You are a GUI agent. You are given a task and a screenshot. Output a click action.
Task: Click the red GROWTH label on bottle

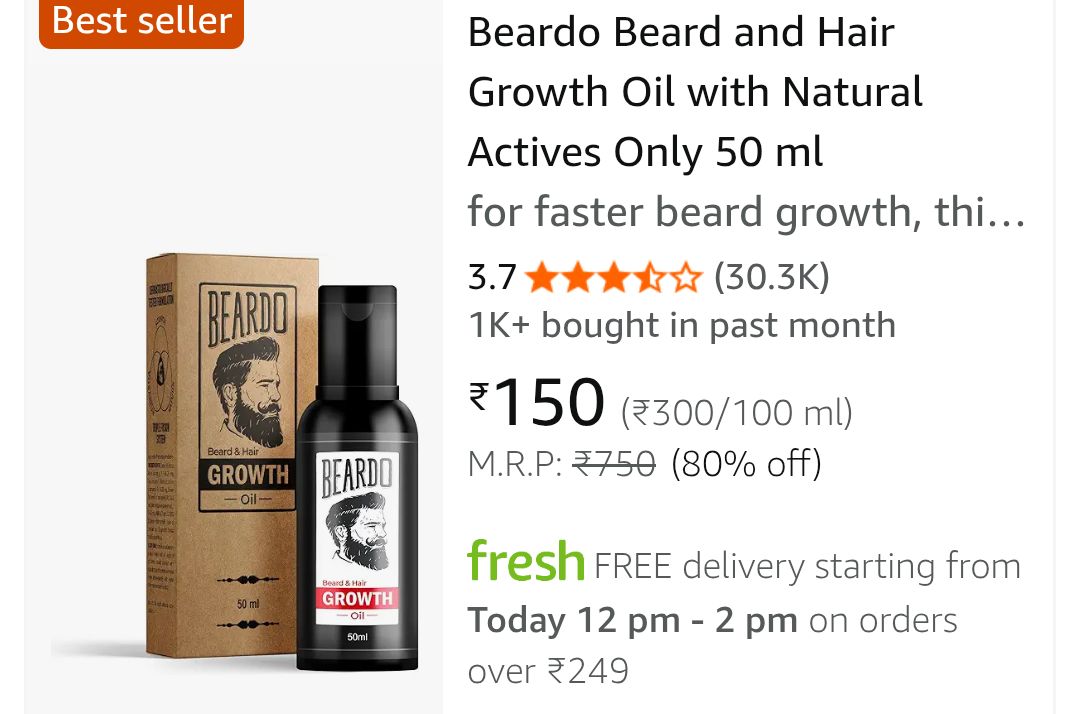(358, 598)
